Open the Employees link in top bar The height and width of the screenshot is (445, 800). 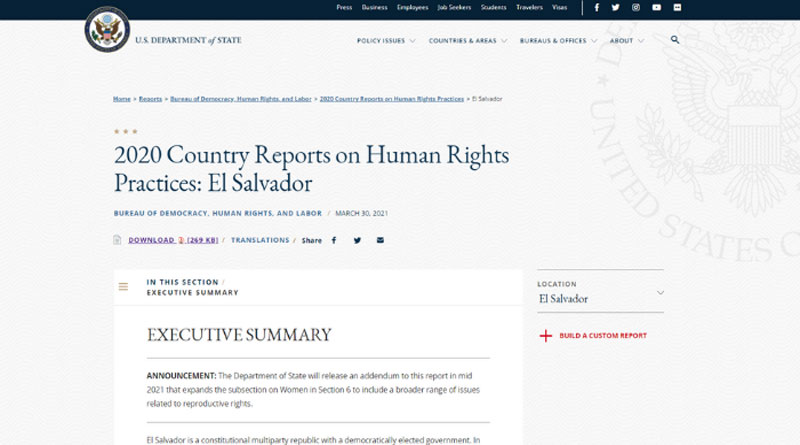413,8
